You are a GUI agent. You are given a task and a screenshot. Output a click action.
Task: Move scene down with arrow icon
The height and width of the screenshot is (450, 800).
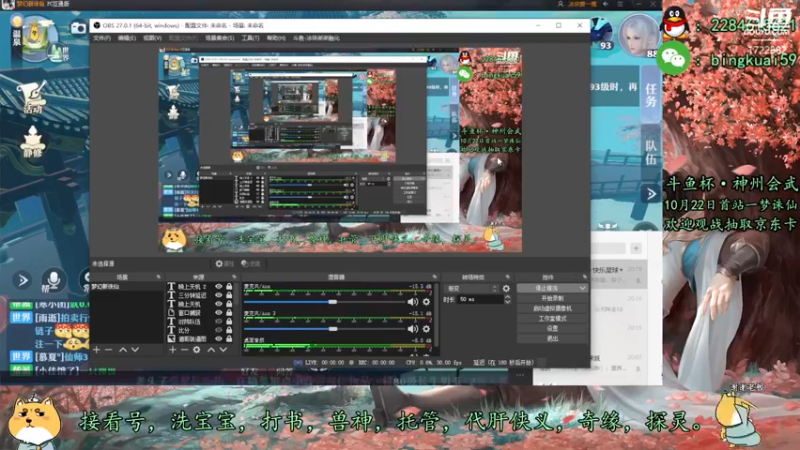(135, 350)
